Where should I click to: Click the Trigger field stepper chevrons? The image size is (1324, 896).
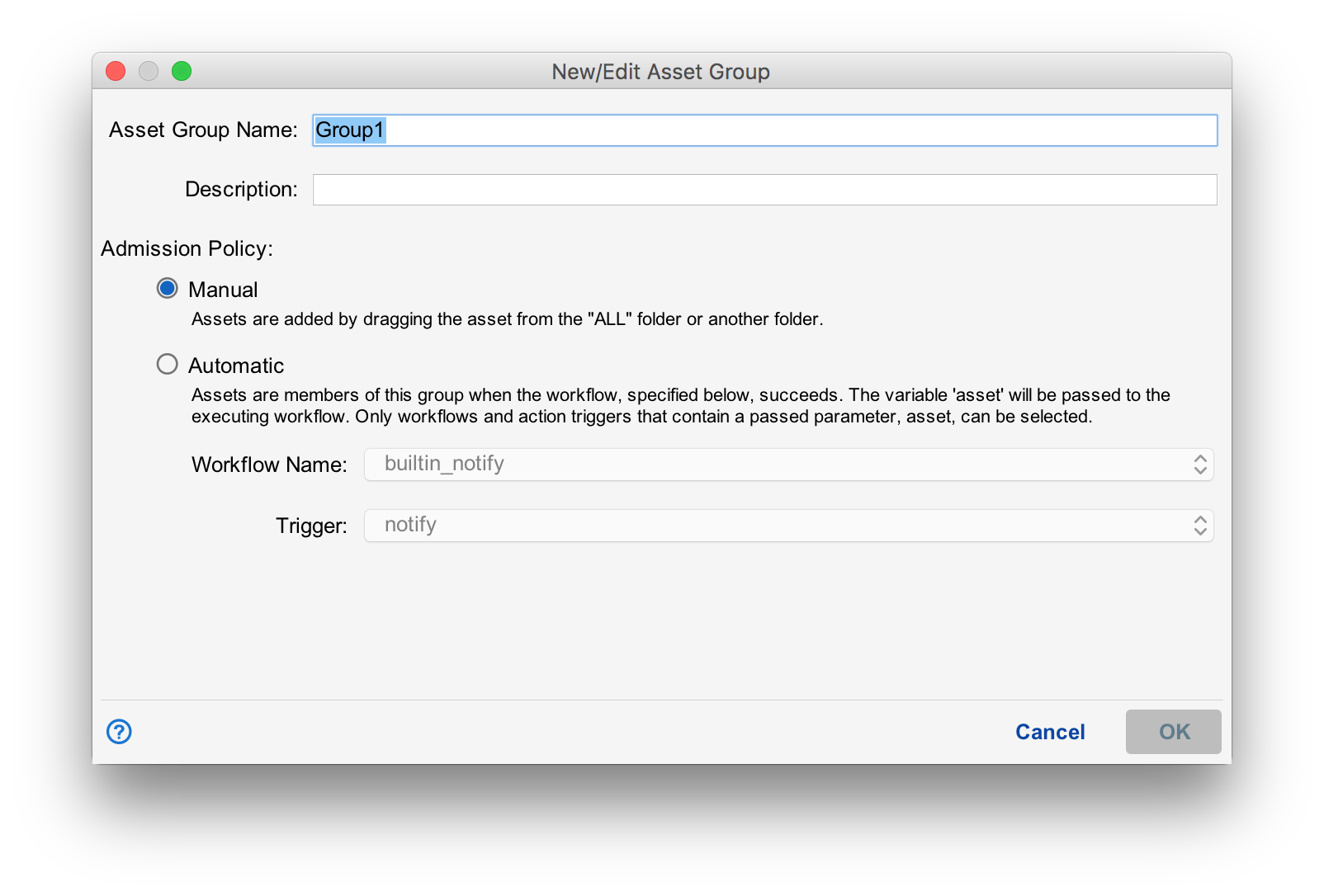[x=1201, y=525]
